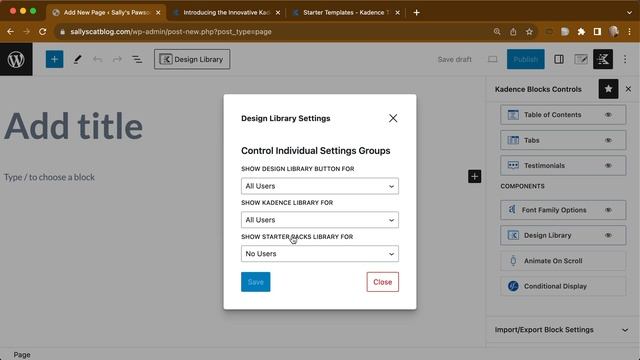Viewport: 640px width, 360px height.
Task: Click the browser address bar URL
Action: 171,31
